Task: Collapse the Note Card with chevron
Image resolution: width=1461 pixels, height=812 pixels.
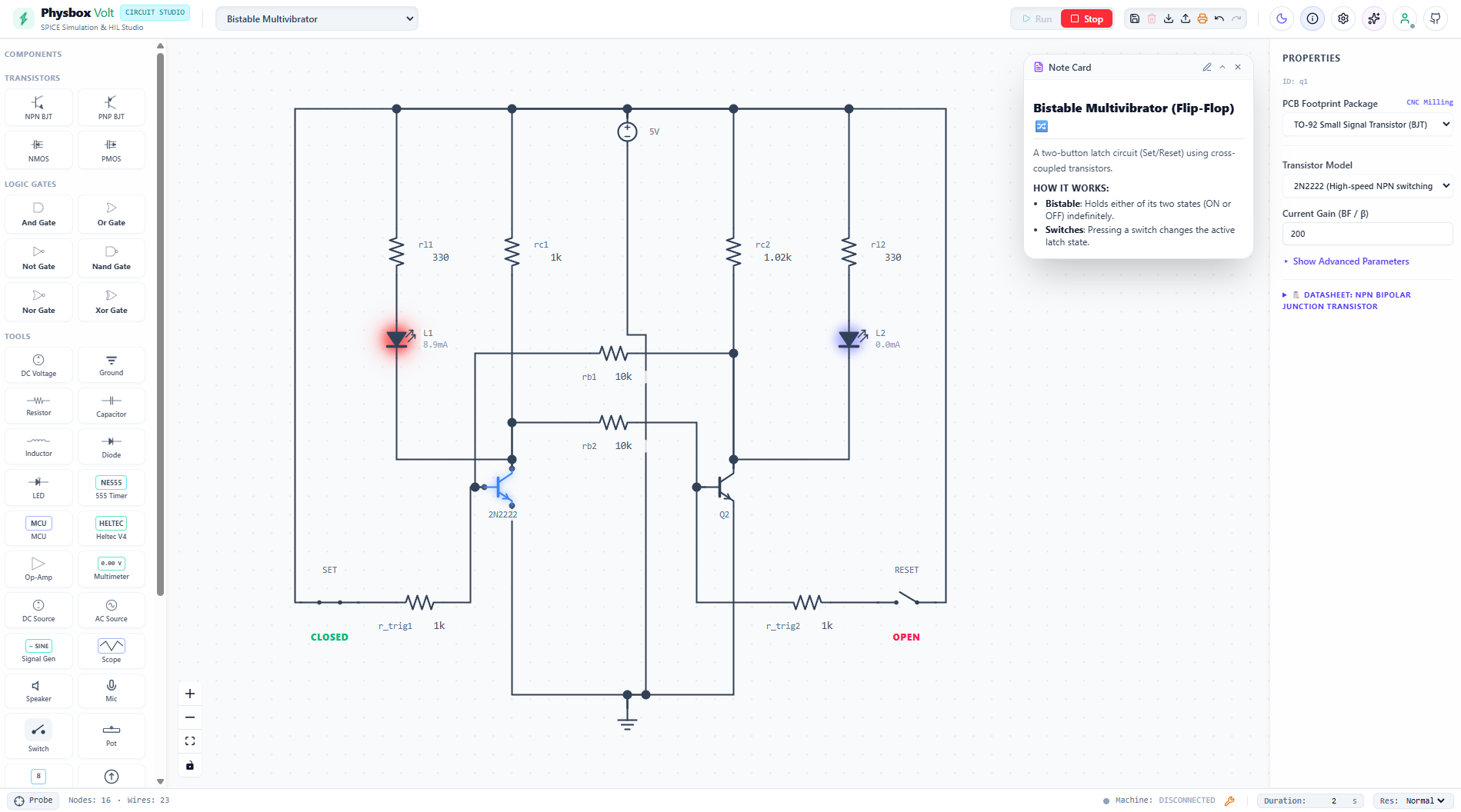Action: point(1223,67)
